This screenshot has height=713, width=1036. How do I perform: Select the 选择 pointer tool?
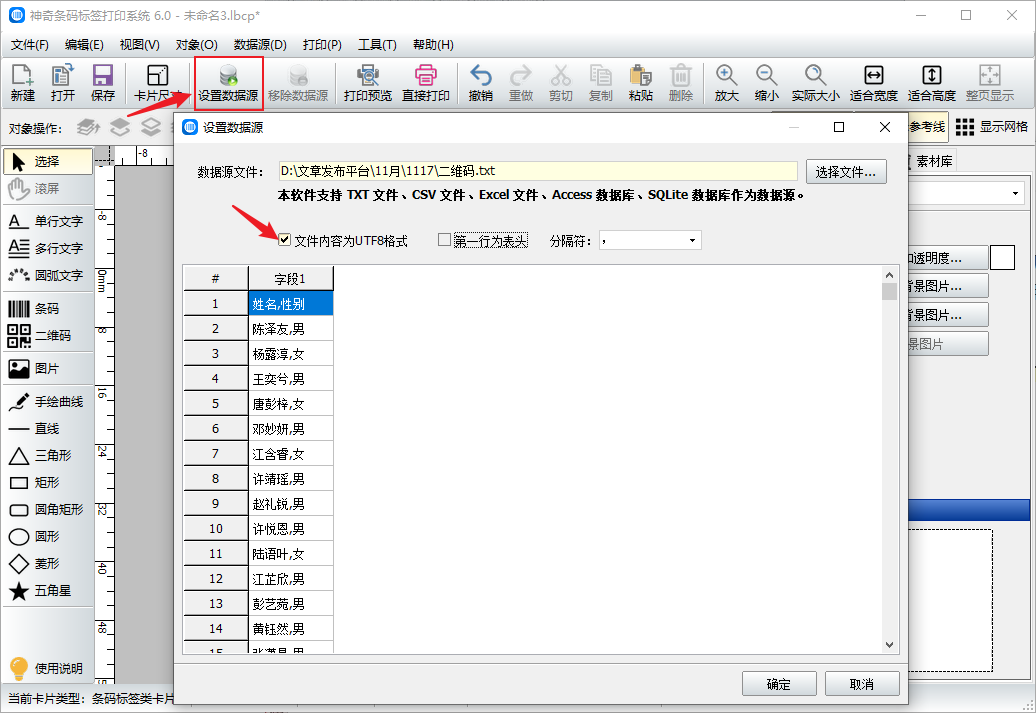point(48,161)
